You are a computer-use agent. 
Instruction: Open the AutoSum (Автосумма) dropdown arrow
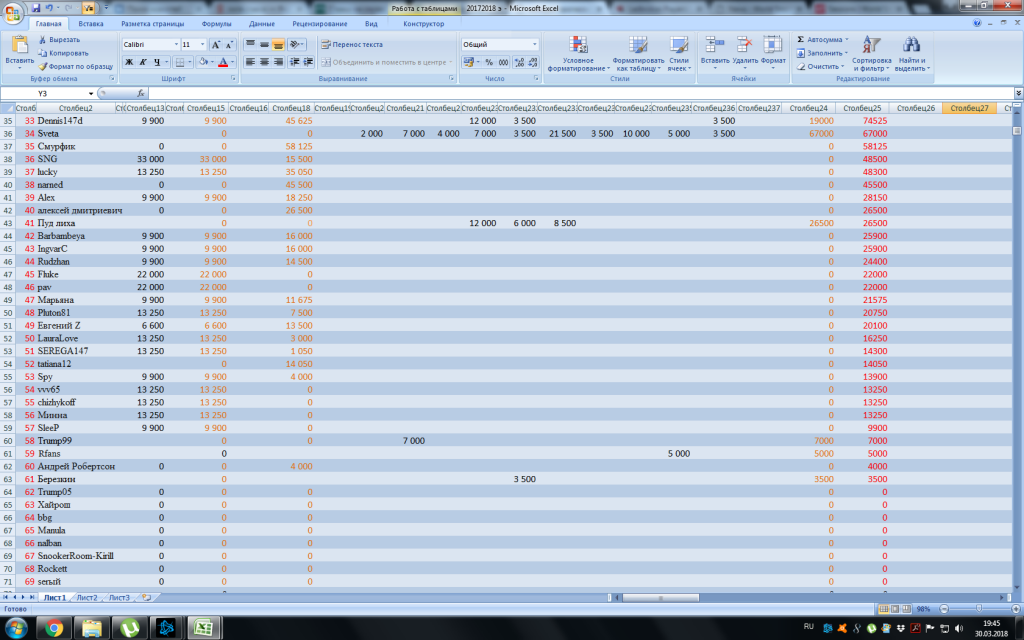[x=846, y=39]
